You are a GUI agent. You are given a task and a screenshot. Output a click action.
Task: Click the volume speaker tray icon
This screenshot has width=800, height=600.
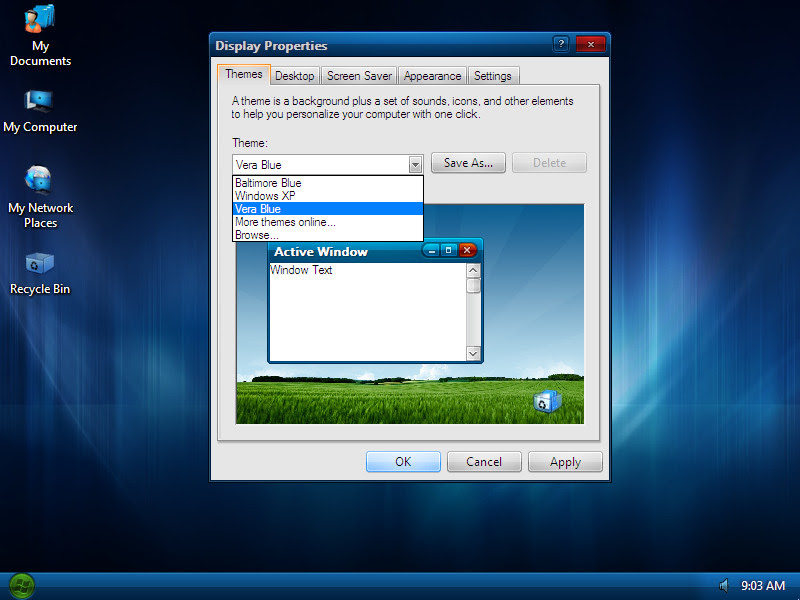(723, 586)
